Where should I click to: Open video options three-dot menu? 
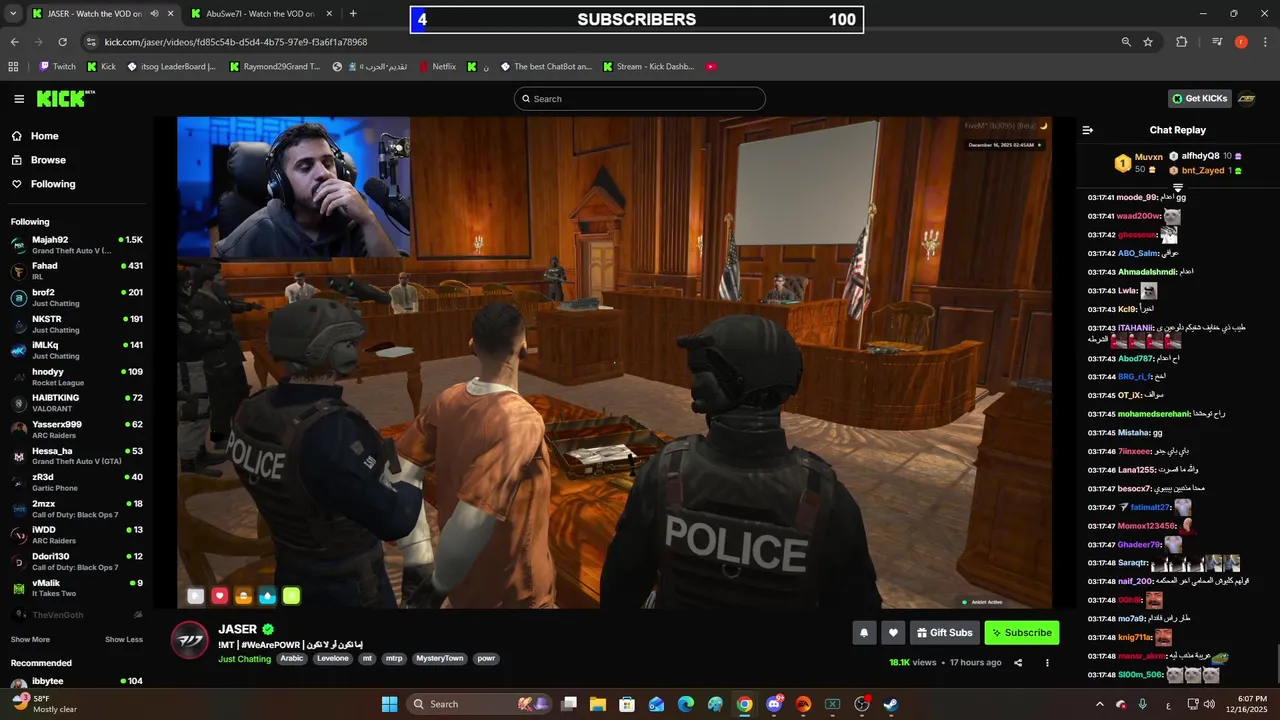1047,662
